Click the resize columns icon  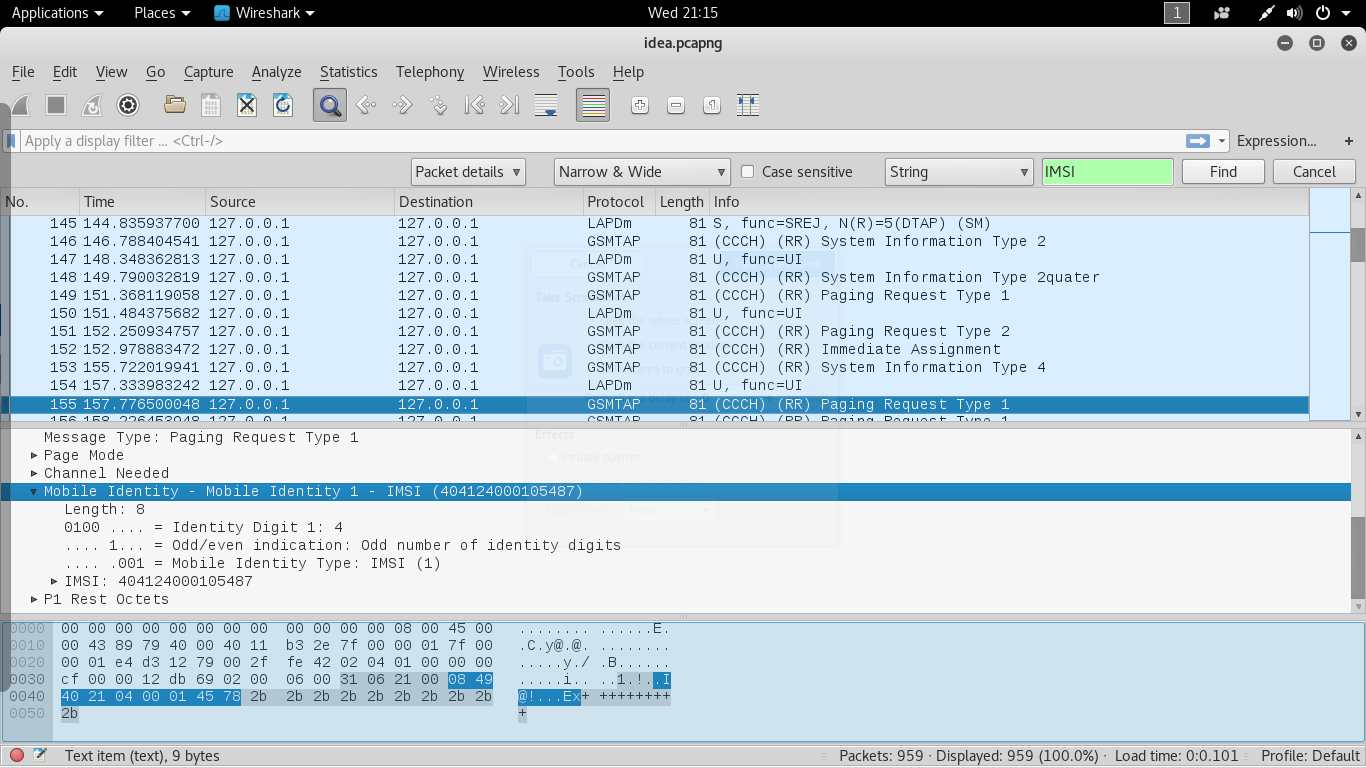[747, 105]
